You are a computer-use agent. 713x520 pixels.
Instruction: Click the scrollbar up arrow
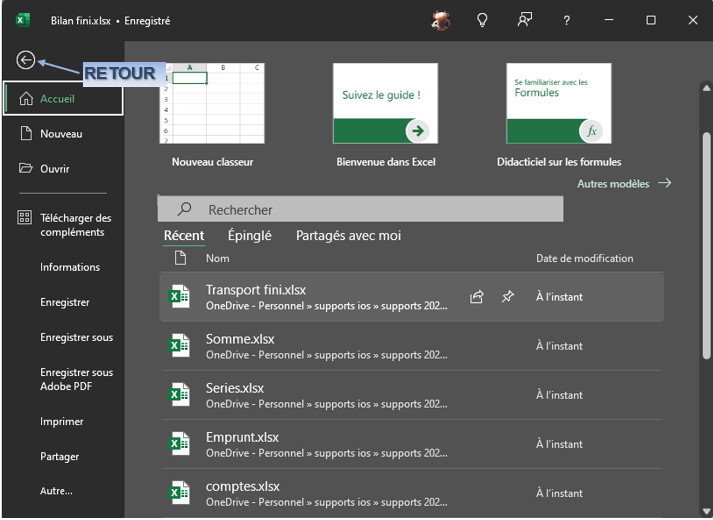706,88
